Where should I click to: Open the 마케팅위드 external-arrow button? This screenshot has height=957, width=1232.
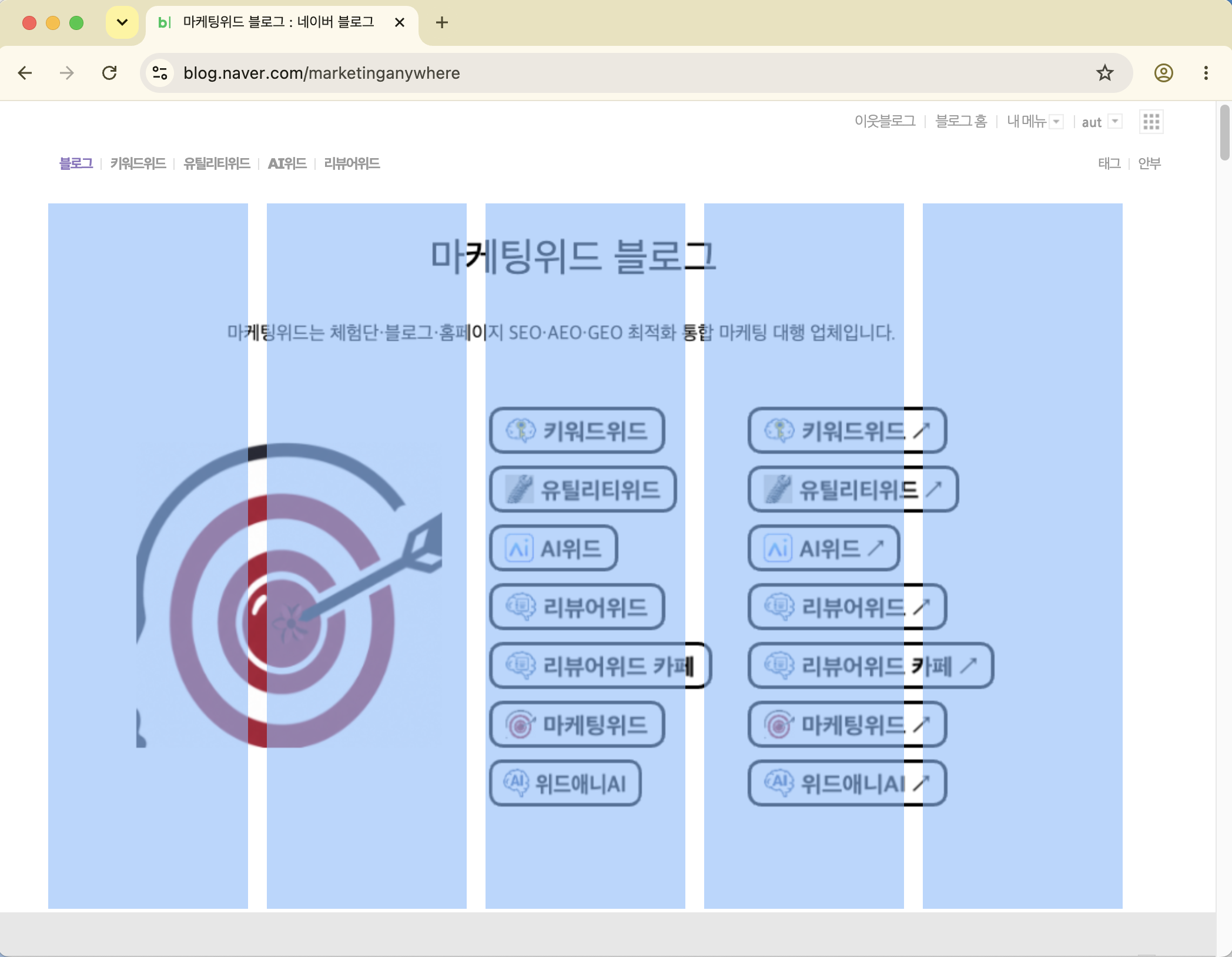847,724
